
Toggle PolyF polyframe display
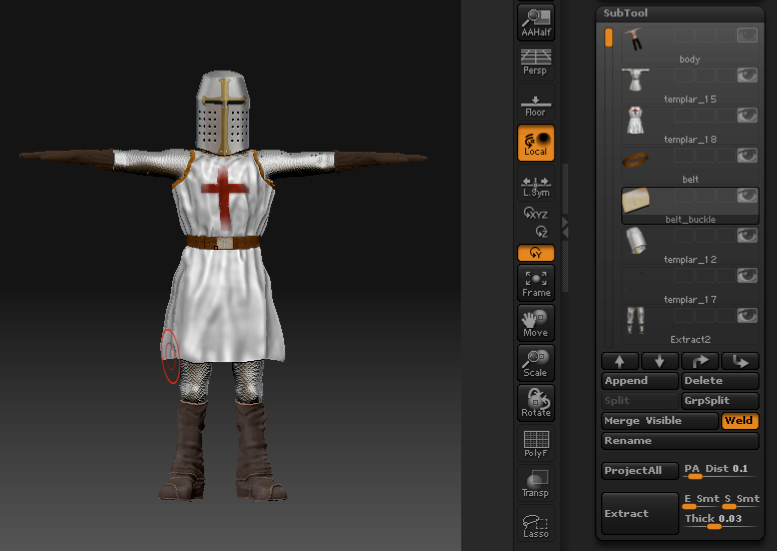coord(536,443)
